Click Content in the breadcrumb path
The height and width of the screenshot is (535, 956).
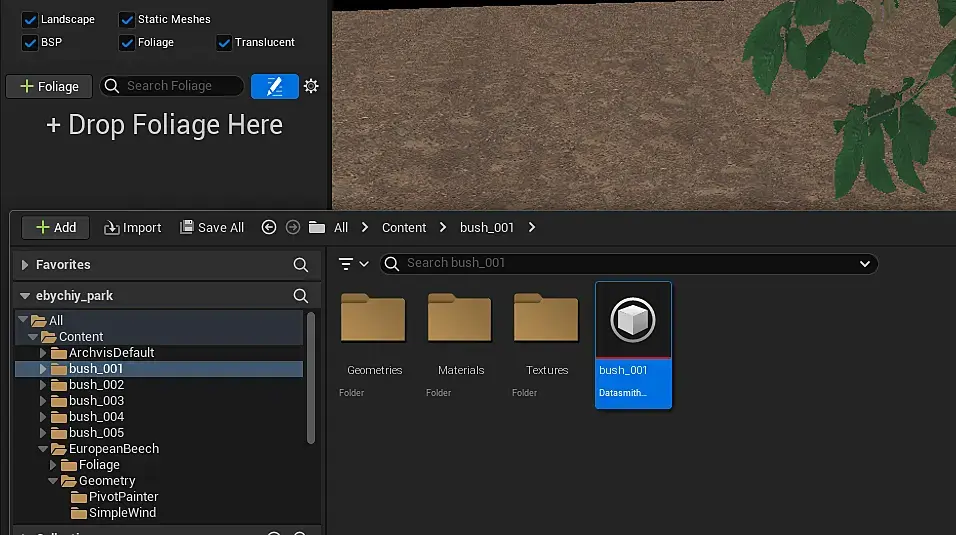[x=404, y=228]
